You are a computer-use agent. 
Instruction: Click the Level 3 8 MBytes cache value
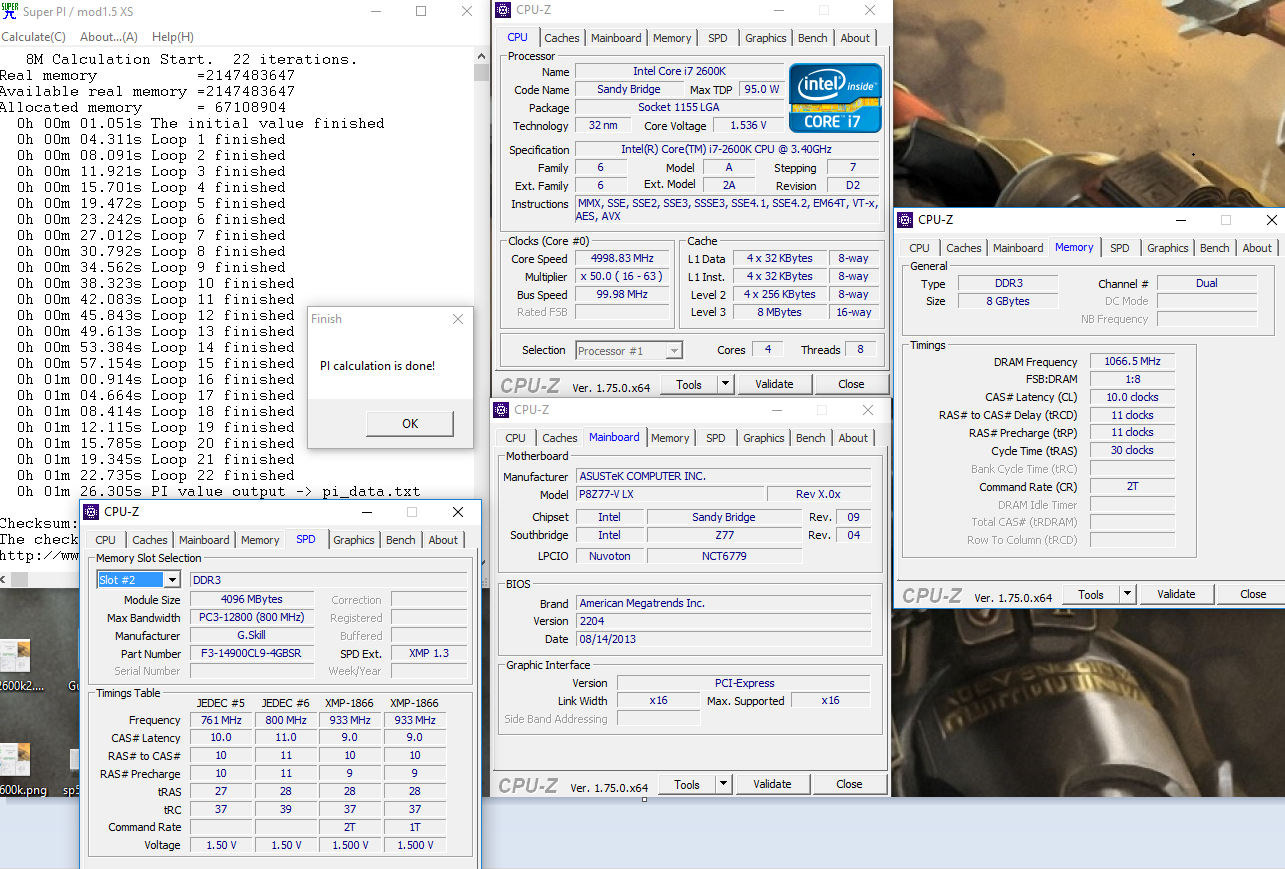click(x=780, y=313)
